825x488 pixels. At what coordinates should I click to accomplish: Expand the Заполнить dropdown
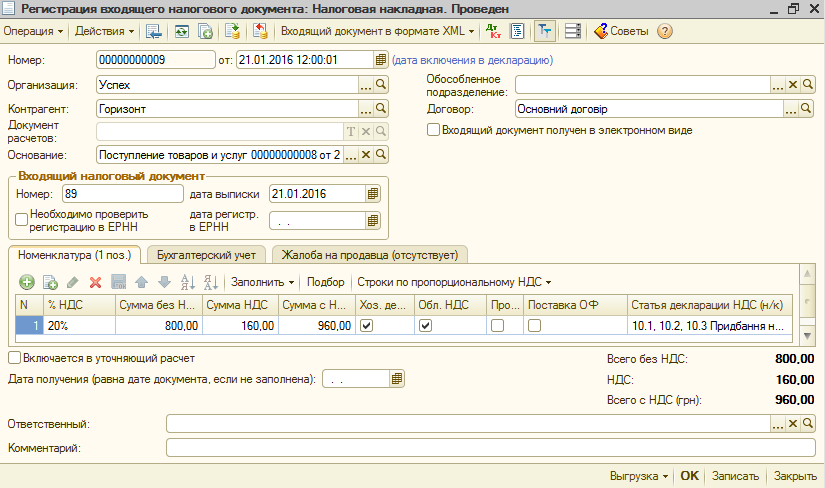pos(263,283)
